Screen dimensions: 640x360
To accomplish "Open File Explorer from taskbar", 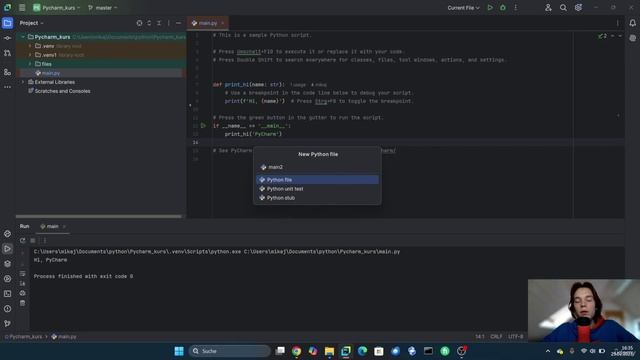I will tap(329, 351).
